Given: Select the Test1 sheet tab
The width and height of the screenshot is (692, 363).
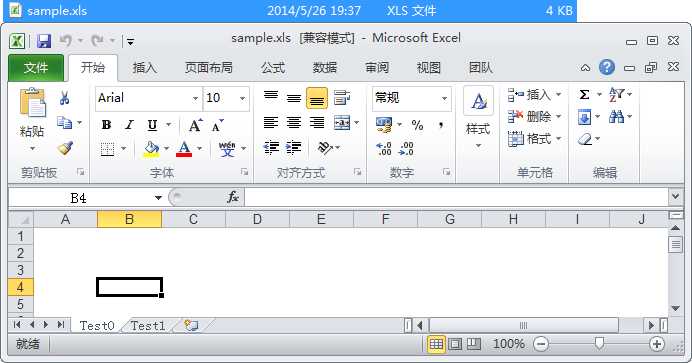Looking at the screenshot, I should 148,326.
